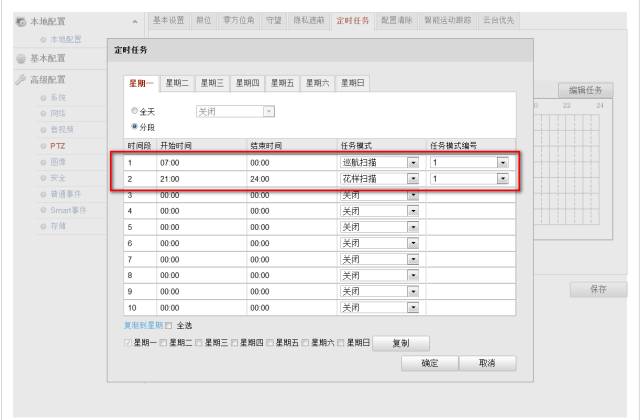Screen dimensions: 640x420
Task: Expand the 巡航扫描 task mode dropdown
Action: pos(412,161)
